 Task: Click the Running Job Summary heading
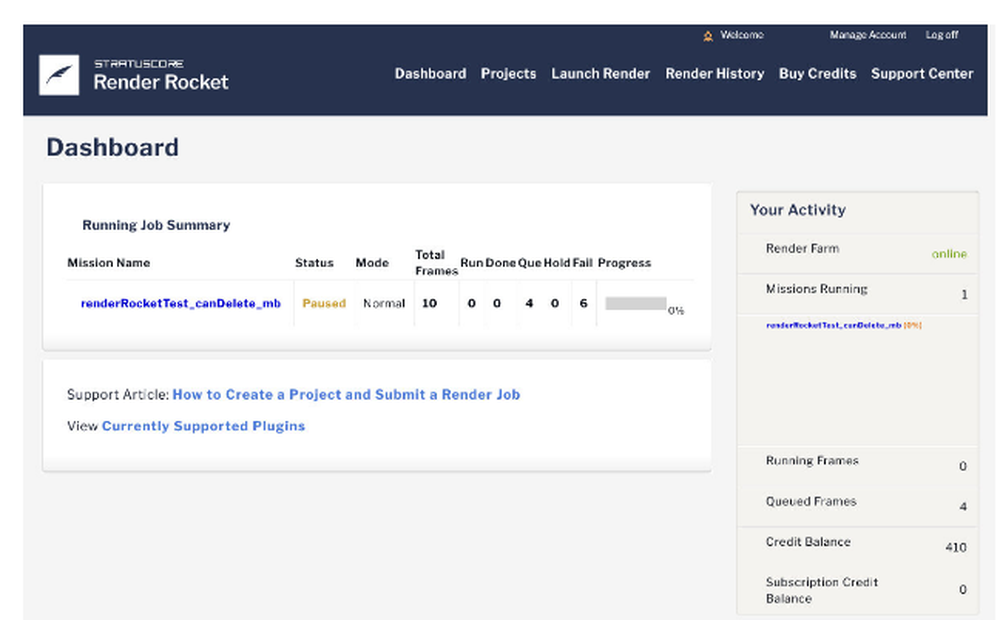pos(156,225)
